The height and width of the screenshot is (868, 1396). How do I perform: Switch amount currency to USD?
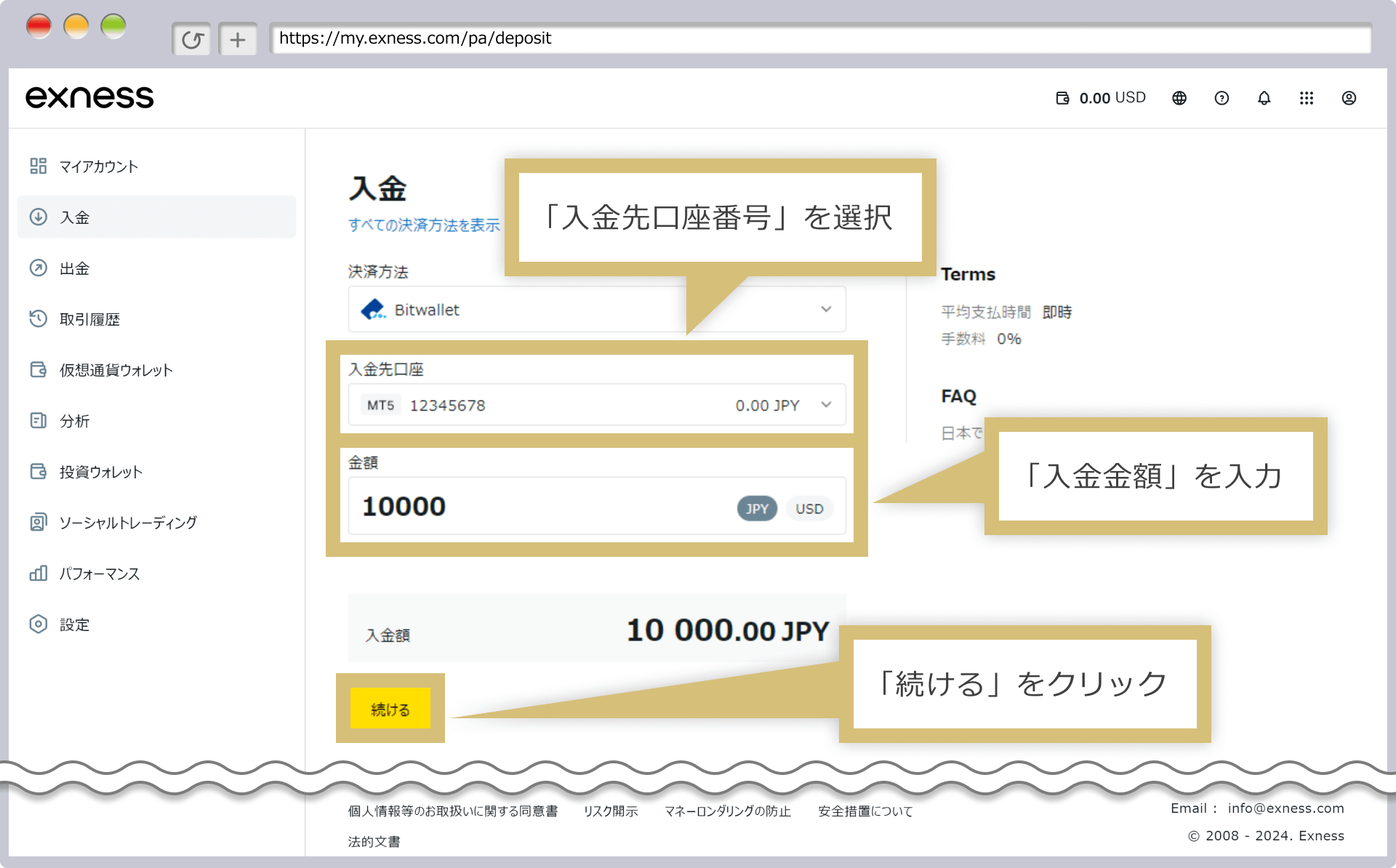click(809, 509)
